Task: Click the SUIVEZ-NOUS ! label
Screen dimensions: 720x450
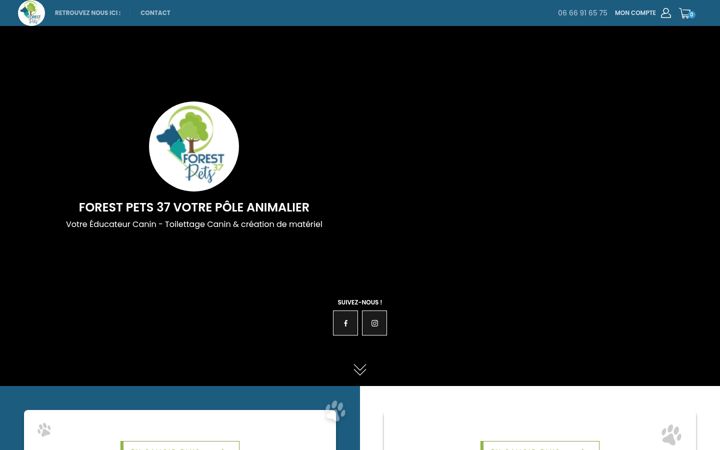Action: [360, 302]
